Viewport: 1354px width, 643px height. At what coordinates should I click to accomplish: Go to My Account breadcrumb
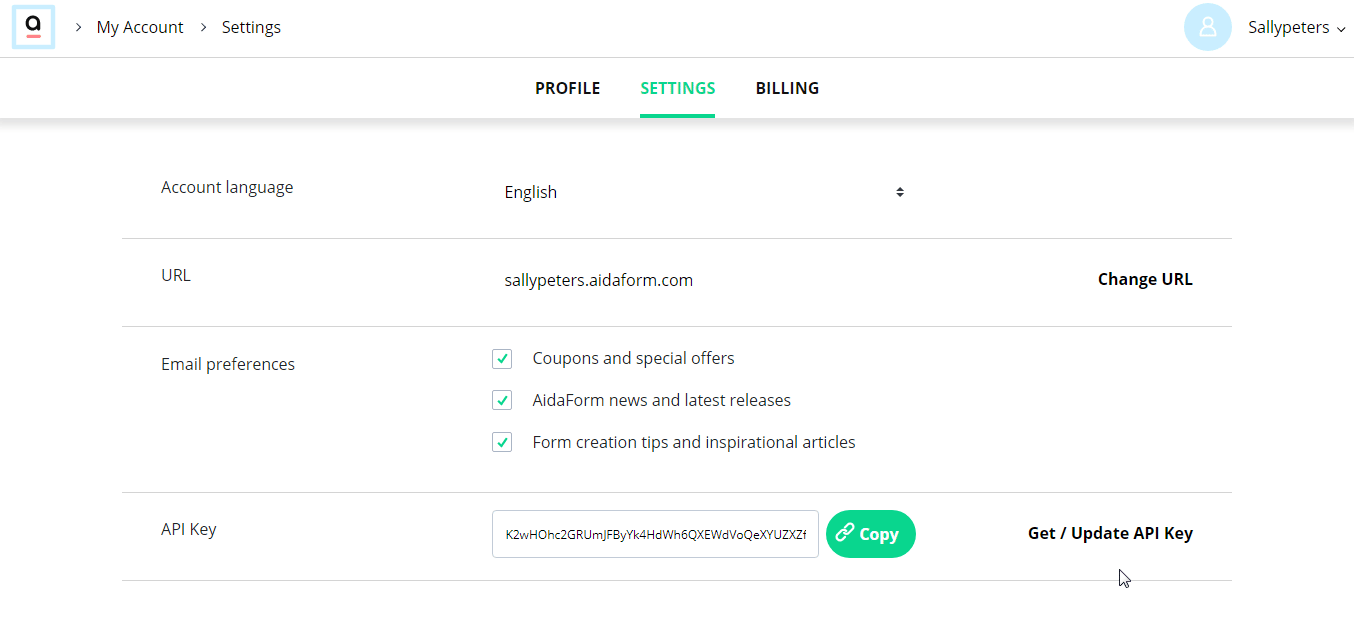click(140, 27)
